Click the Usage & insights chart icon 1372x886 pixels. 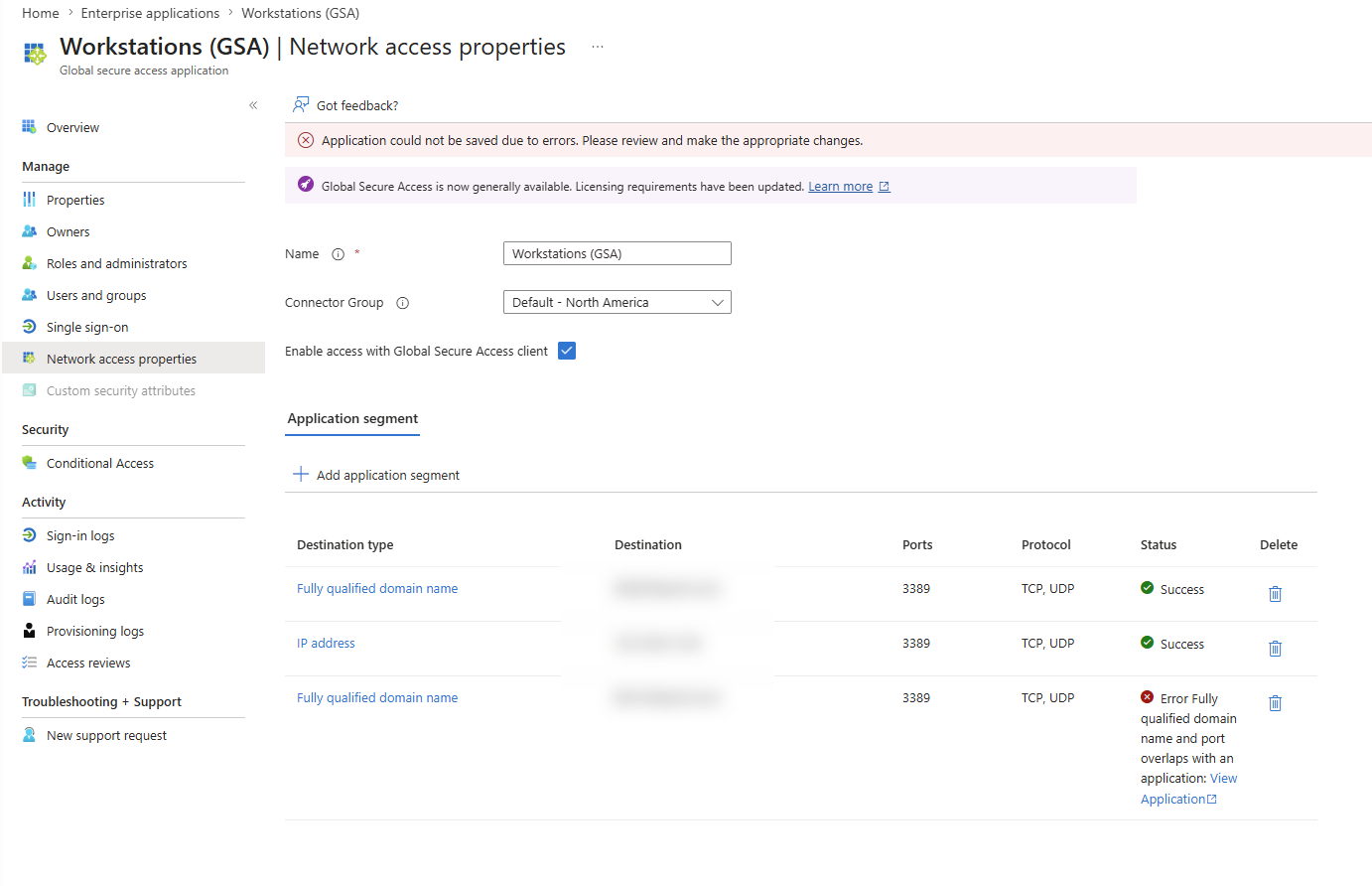pyautogui.click(x=30, y=567)
